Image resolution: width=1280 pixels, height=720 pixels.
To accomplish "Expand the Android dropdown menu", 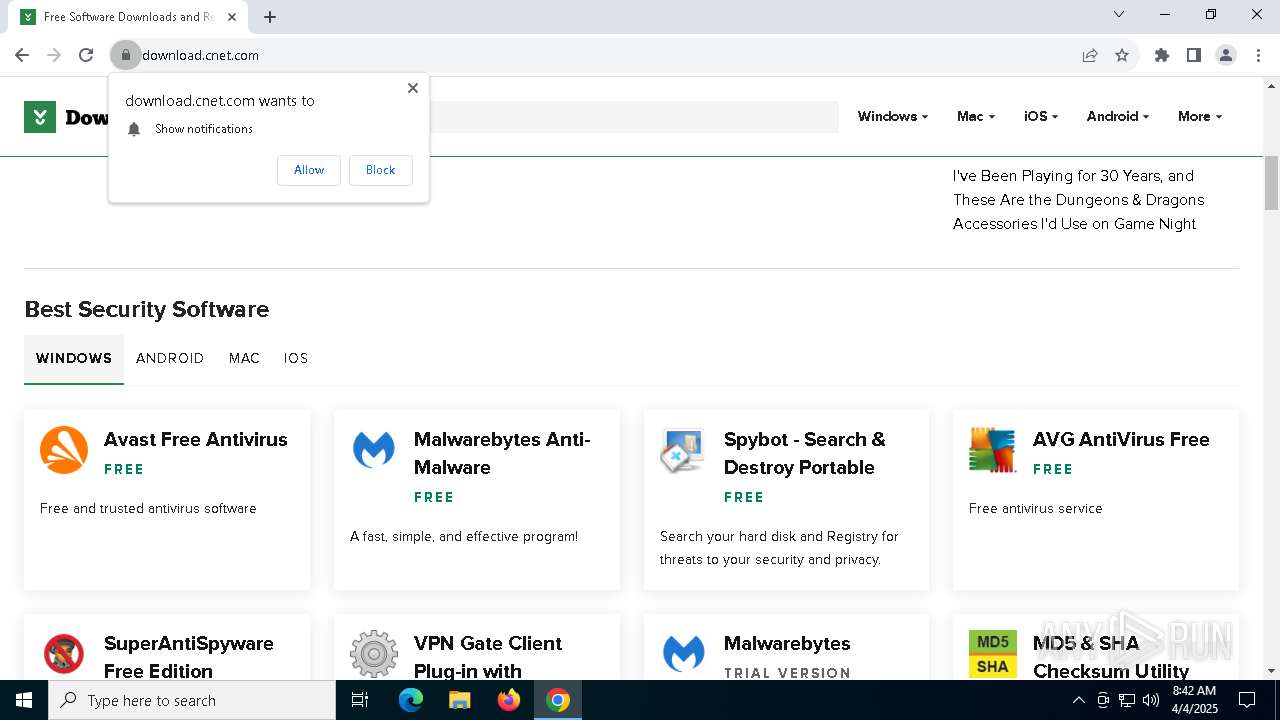I will coord(1118,117).
